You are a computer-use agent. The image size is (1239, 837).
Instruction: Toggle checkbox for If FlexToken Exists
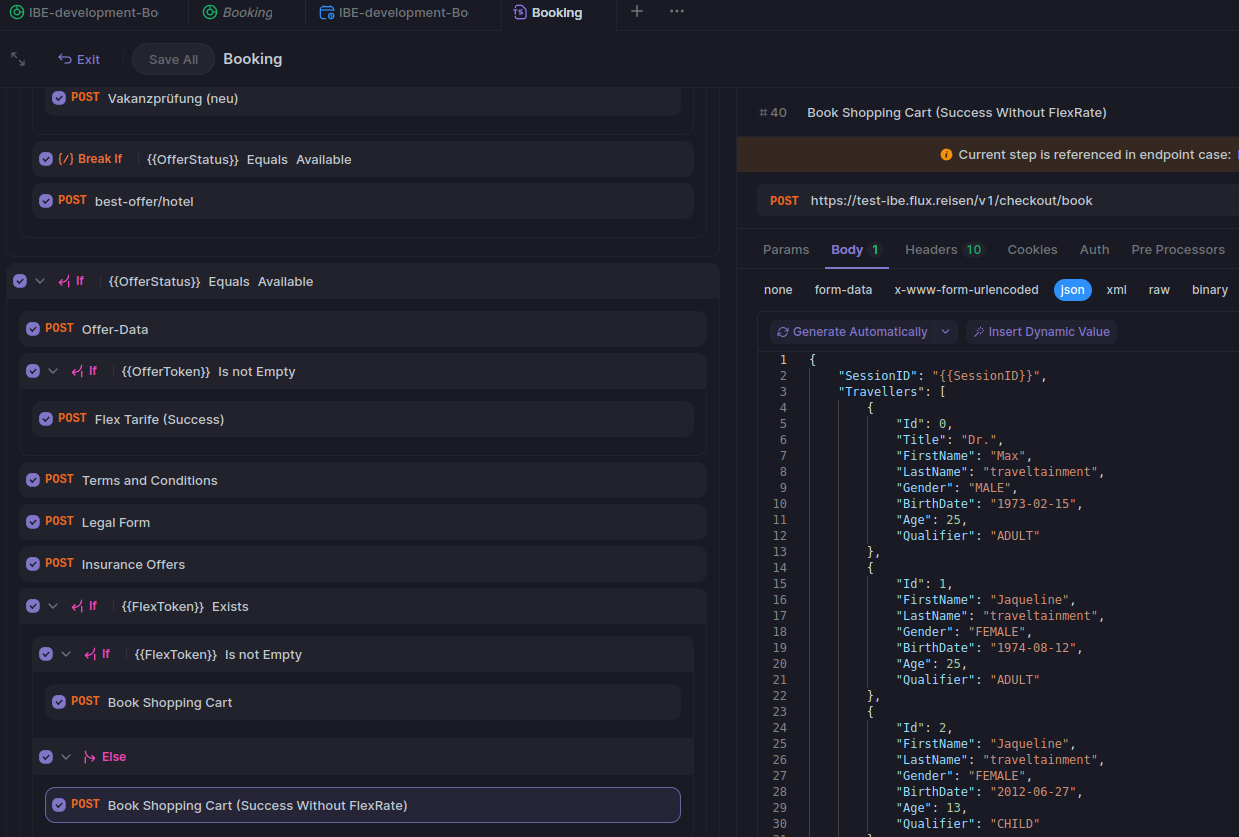[33, 606]
